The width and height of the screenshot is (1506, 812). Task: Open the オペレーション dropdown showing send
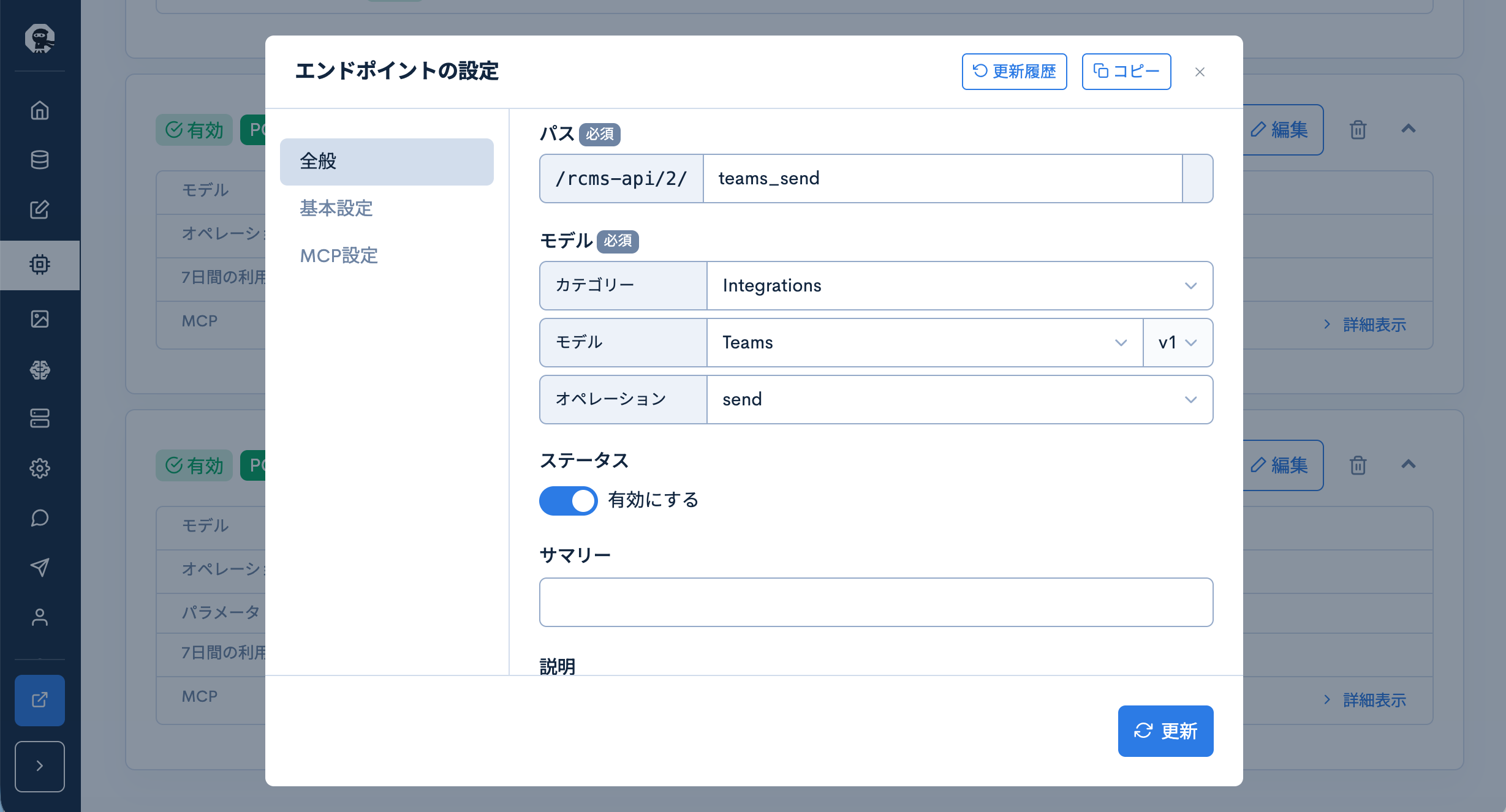[x=959, y=400]
